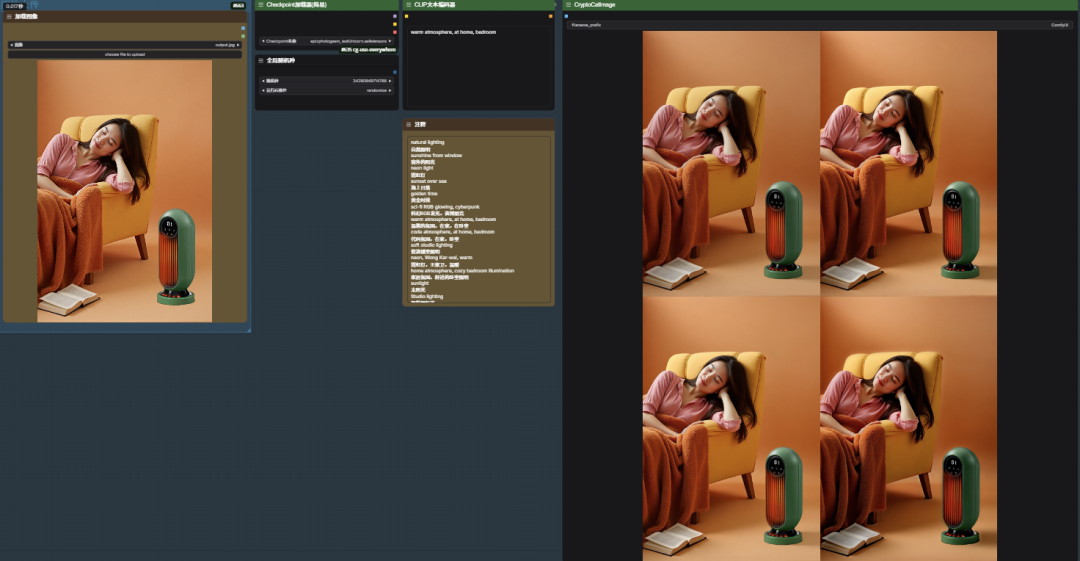Click the red output dot on Checkpoint loader
This screenshot has height=561, width=1080.
point(395,32)
